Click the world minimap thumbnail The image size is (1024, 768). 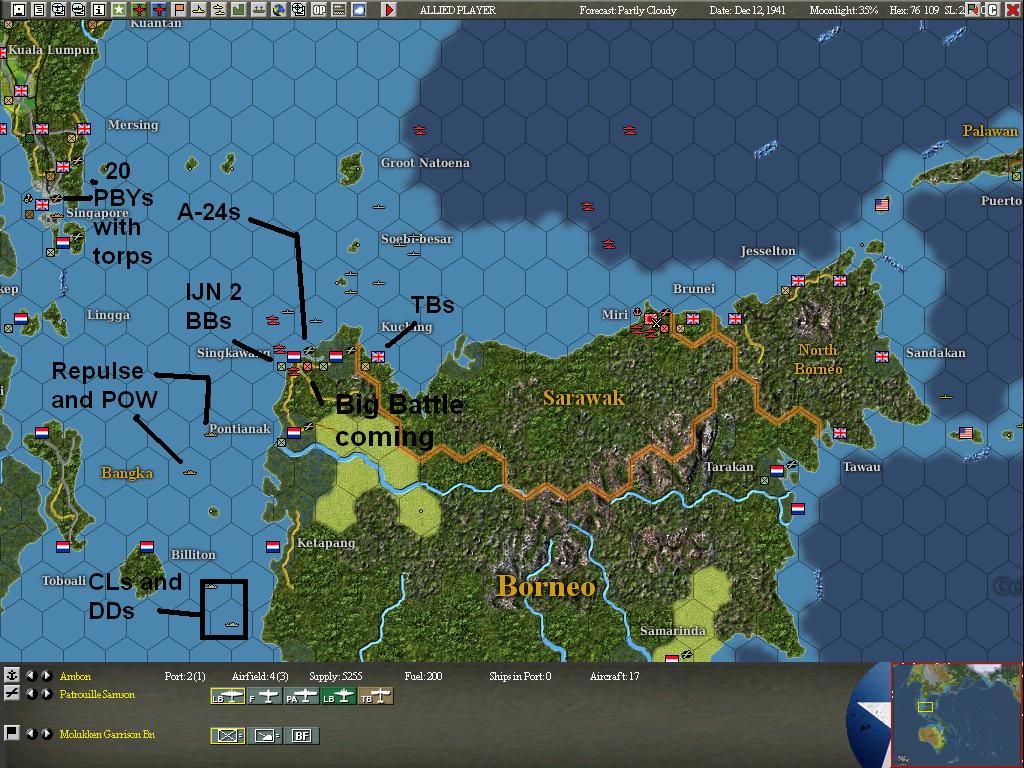956,715
